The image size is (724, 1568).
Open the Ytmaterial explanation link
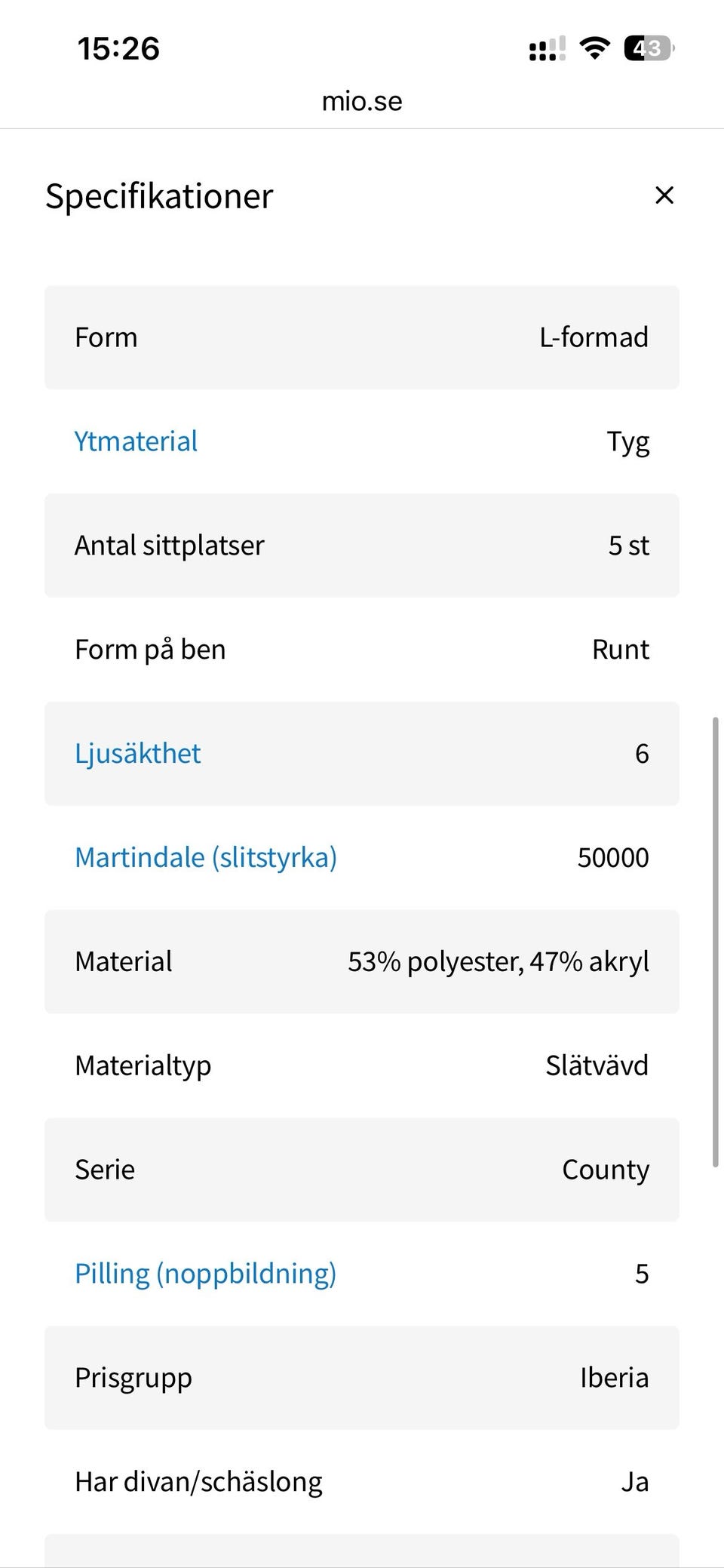click(x=136, y=441)
